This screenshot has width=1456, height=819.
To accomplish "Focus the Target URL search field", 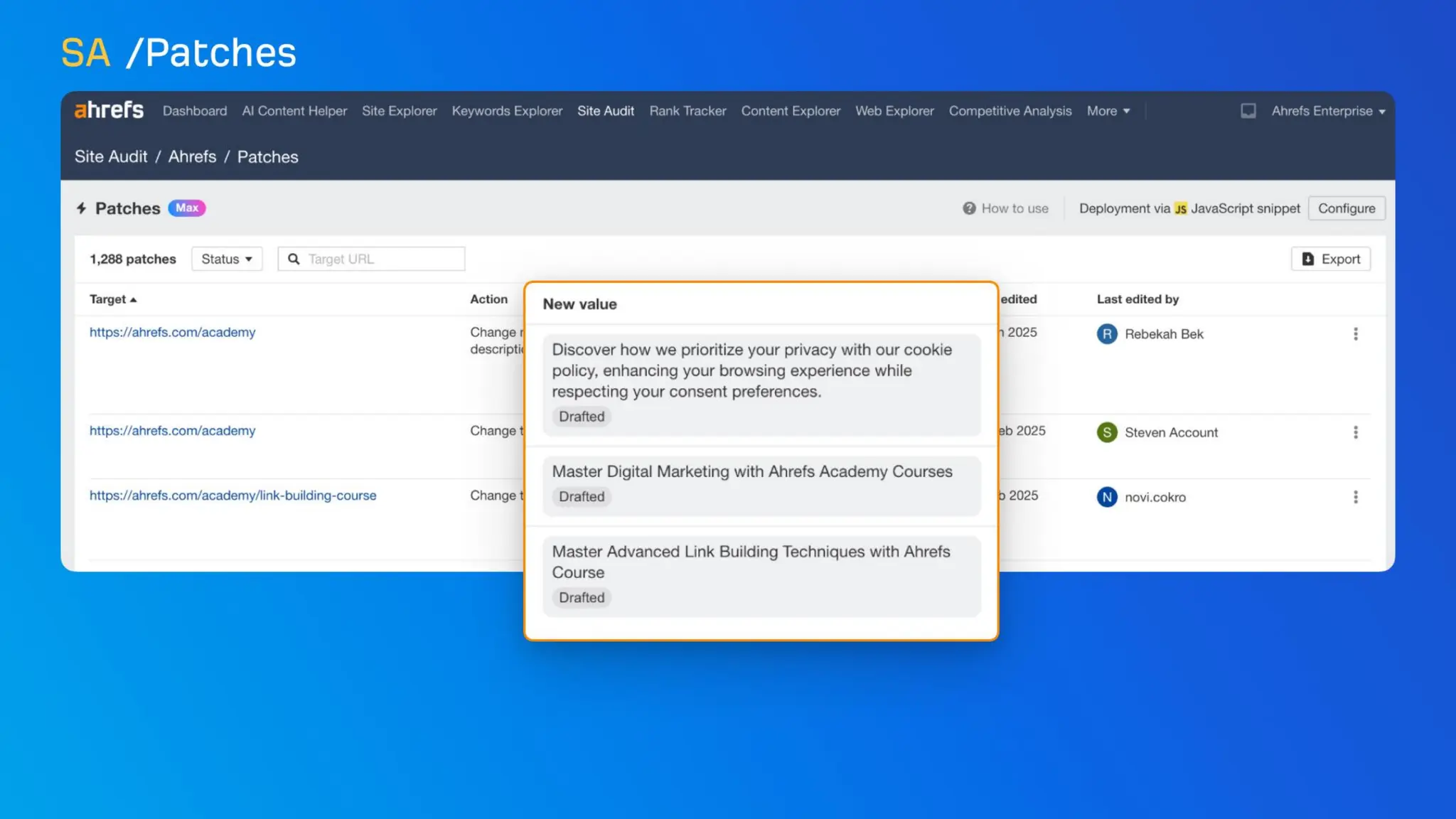I will pos(371,259).
